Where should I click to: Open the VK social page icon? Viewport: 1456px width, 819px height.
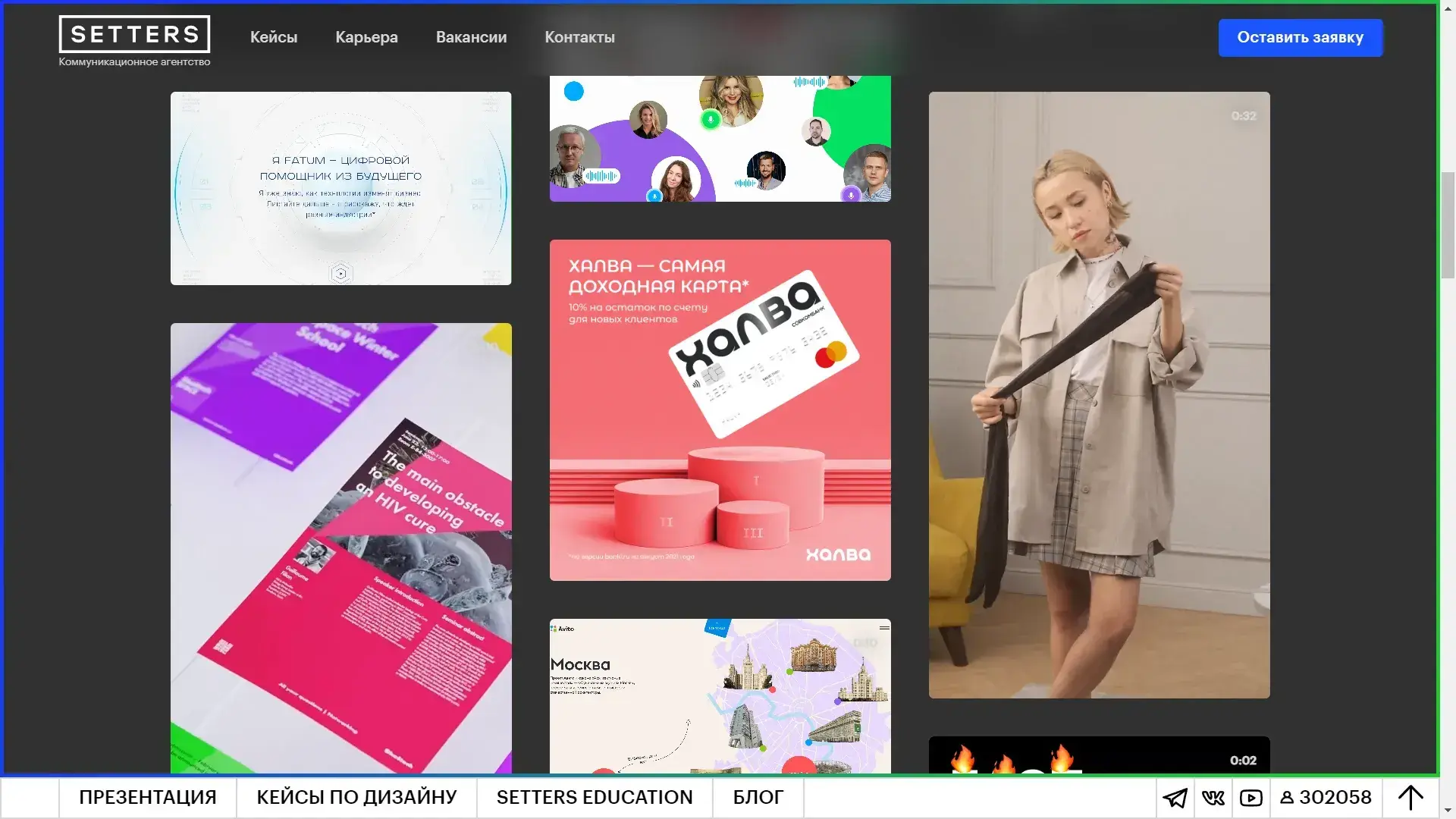1213,798
